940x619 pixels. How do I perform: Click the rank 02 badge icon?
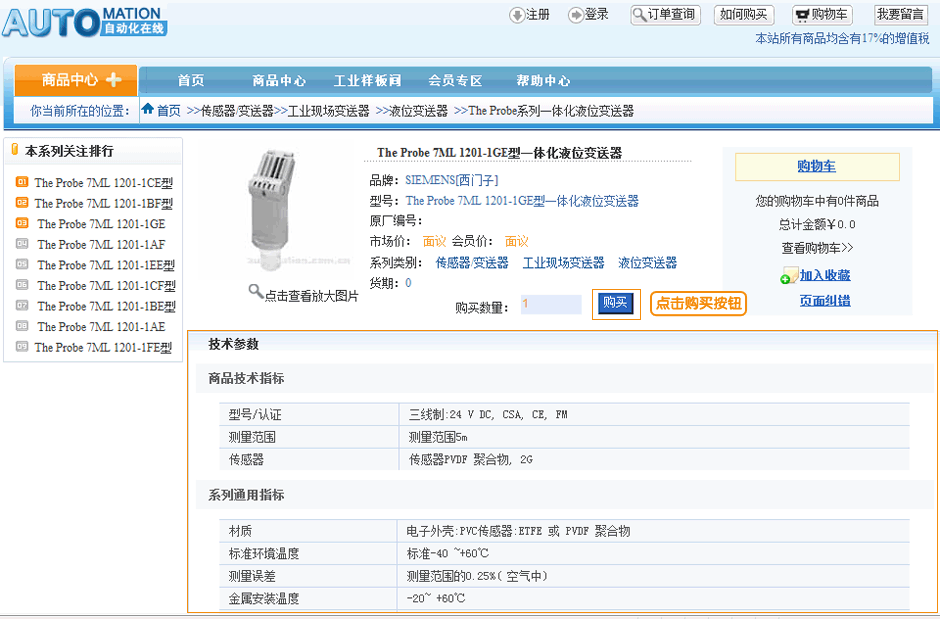[22, 203]
